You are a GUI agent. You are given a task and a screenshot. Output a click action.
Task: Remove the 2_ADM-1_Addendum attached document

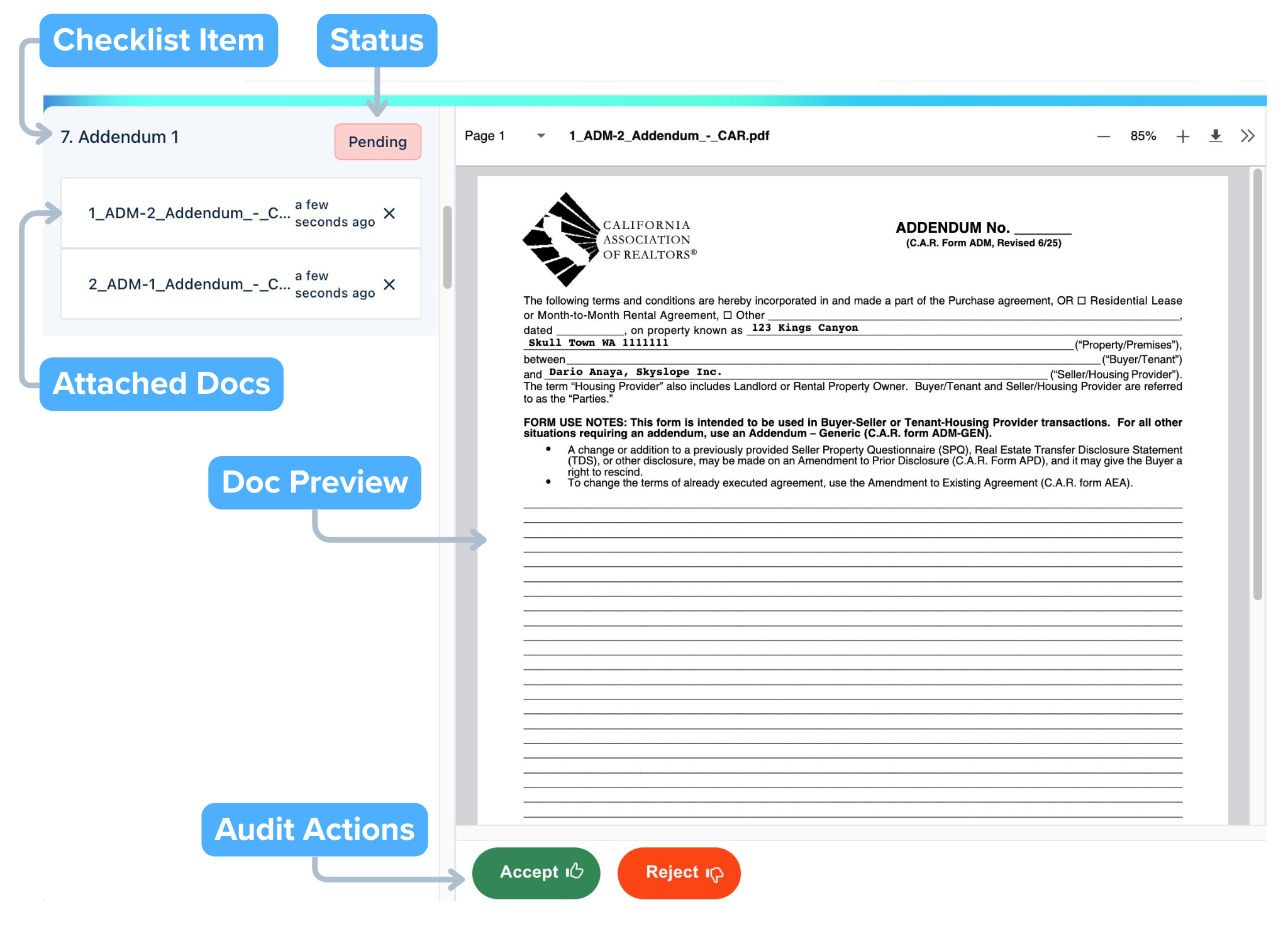(x=389, y=285)
